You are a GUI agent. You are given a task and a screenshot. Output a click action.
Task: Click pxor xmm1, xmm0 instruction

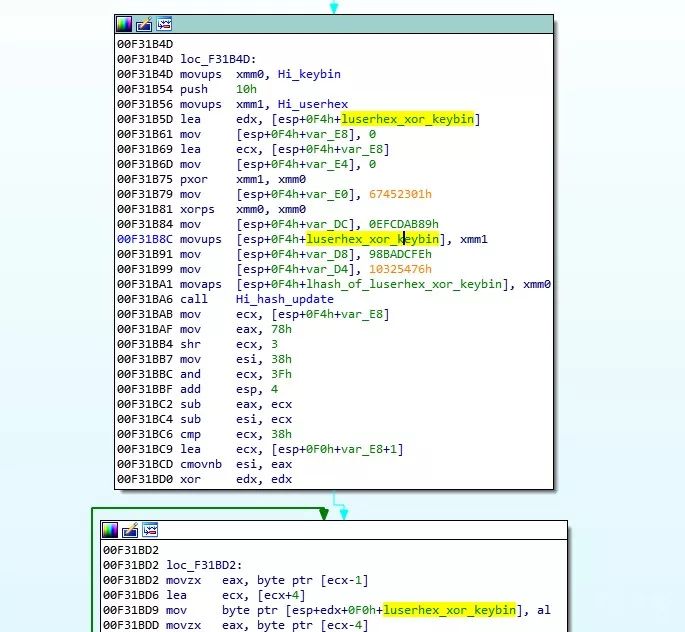[x=243, y=179]
